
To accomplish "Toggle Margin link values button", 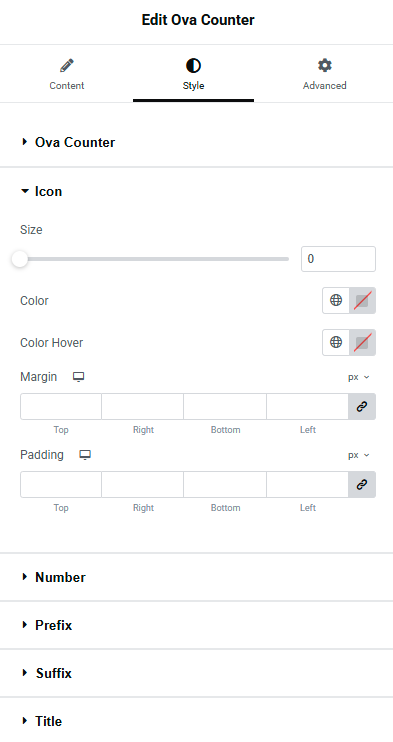I will tap(362, 406).
